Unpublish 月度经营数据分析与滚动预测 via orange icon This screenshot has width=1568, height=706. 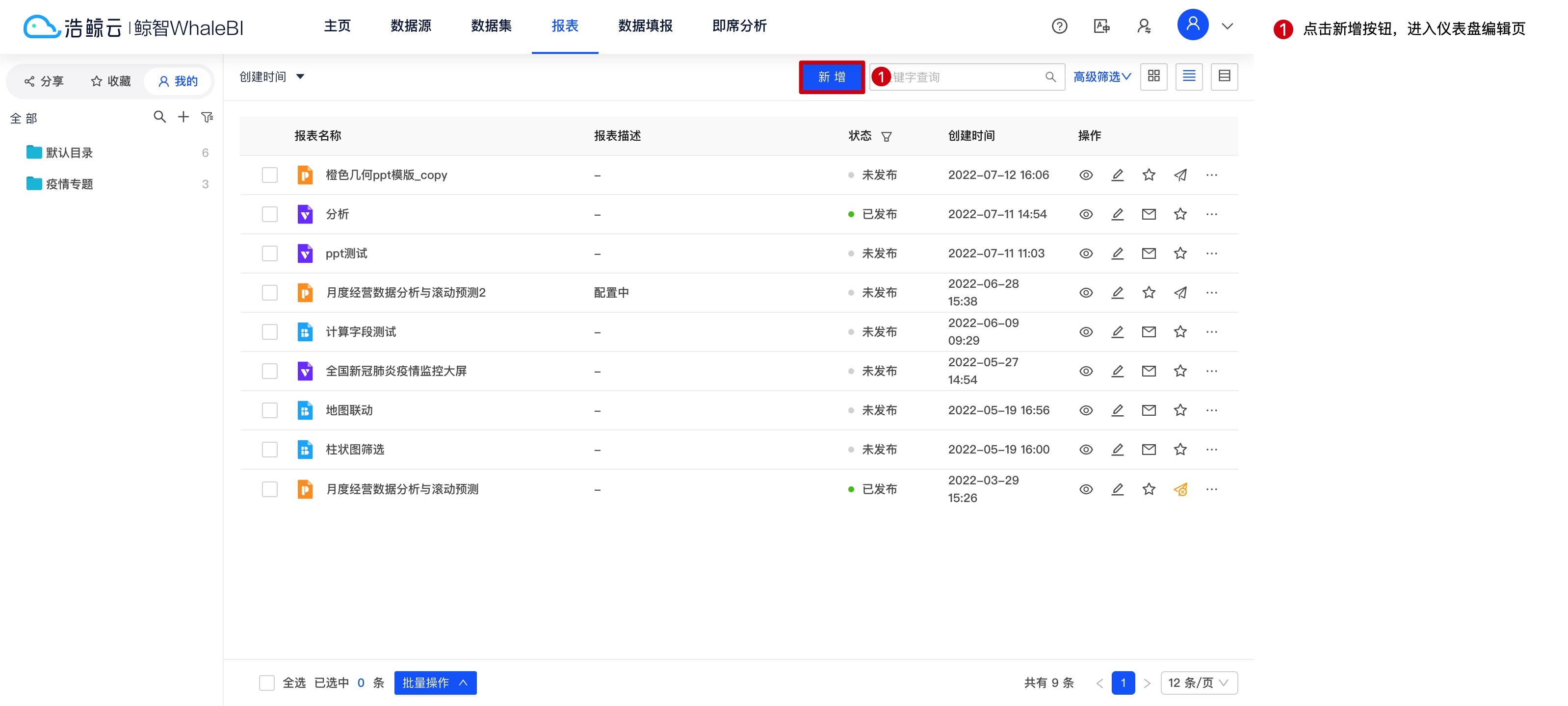coord(1180,489)
